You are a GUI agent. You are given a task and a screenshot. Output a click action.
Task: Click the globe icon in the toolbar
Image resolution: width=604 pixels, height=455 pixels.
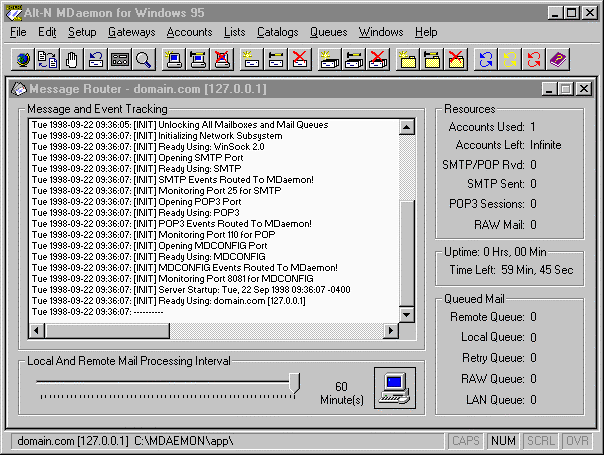coord(23,59)
